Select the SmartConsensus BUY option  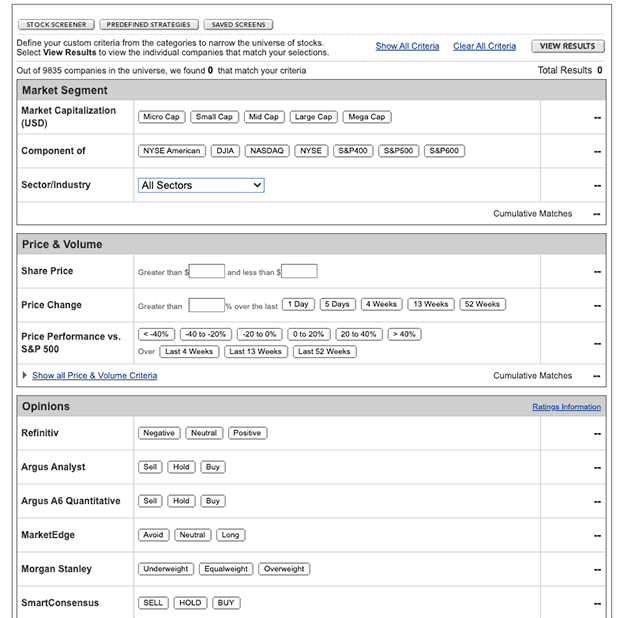pos(226,603)
